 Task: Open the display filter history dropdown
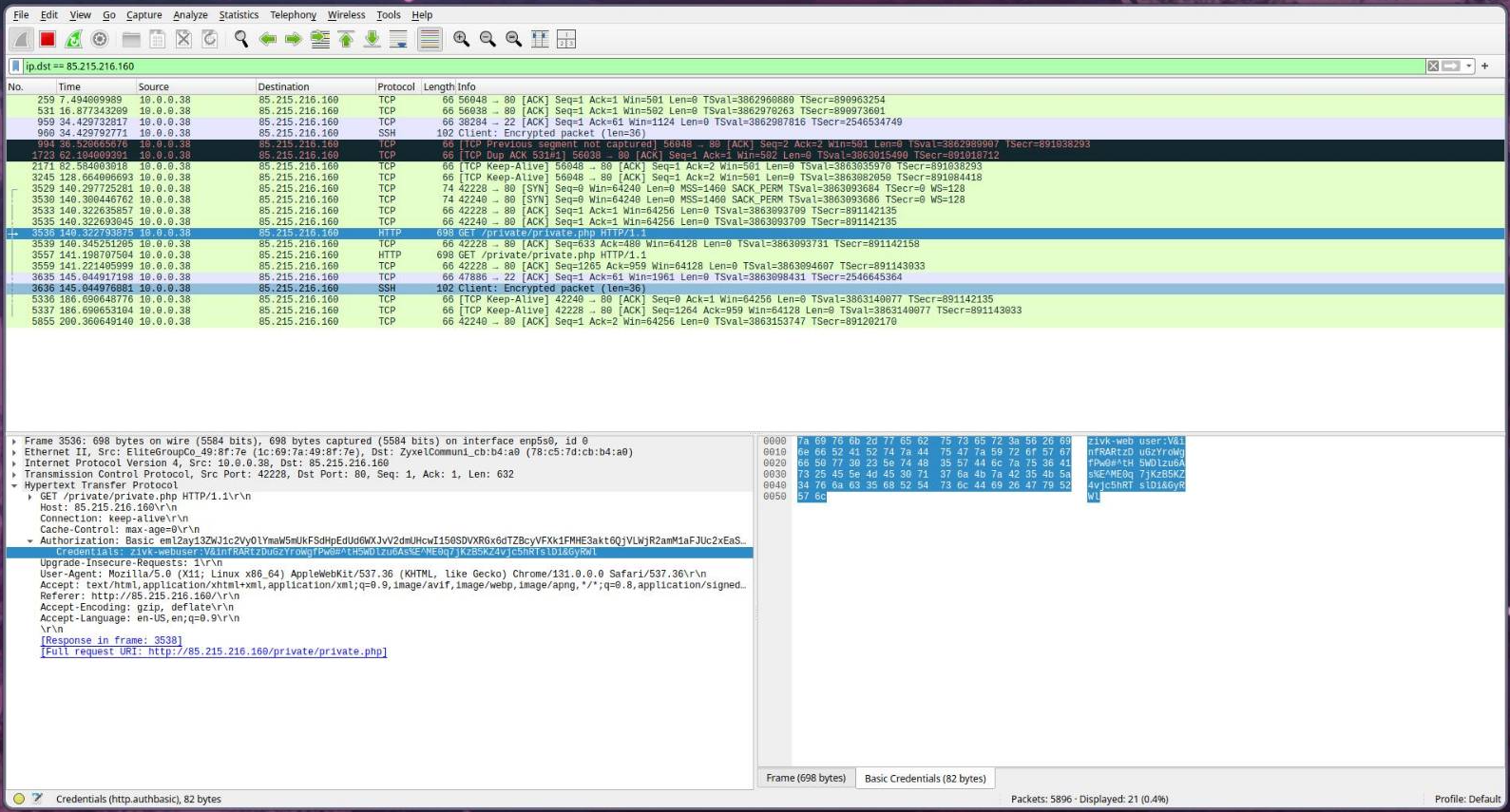pyautogui.click(x=1469, y=66)
